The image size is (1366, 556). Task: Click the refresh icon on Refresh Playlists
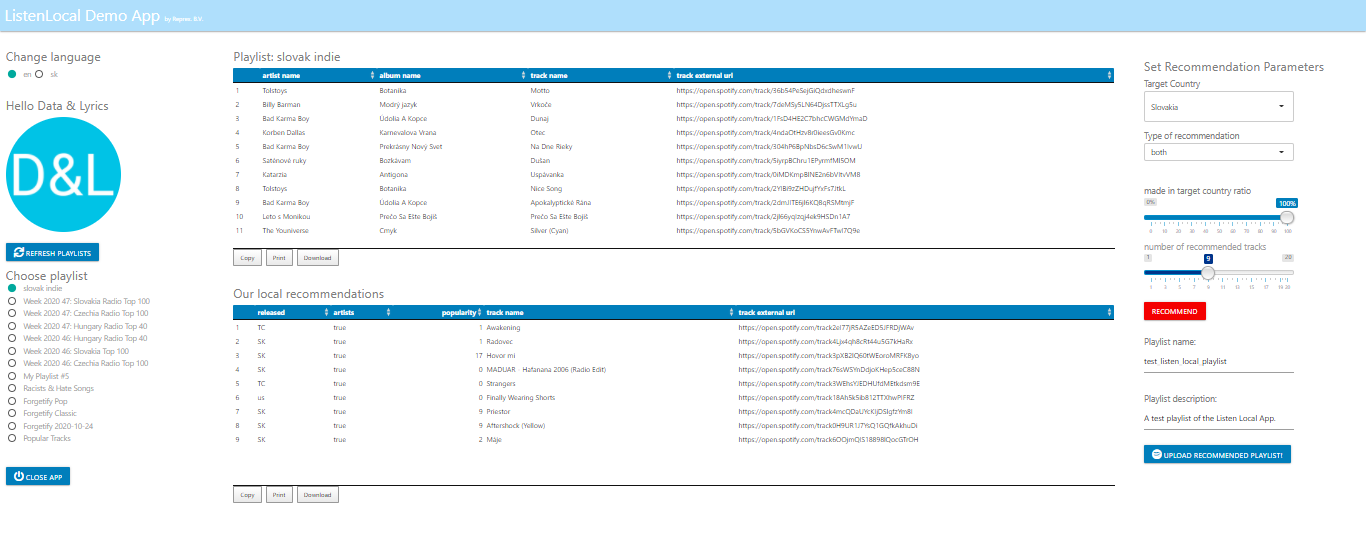(x=19, y=253)
